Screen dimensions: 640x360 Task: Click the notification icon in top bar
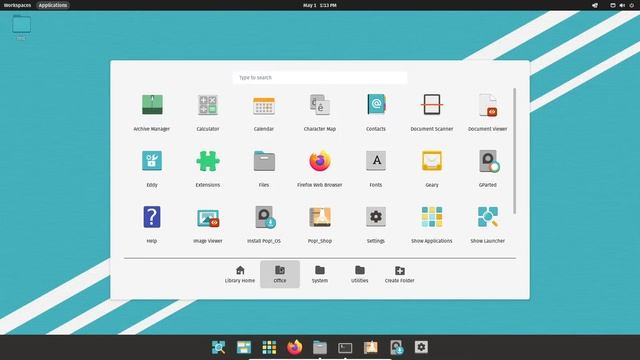[x=595, y=5]
